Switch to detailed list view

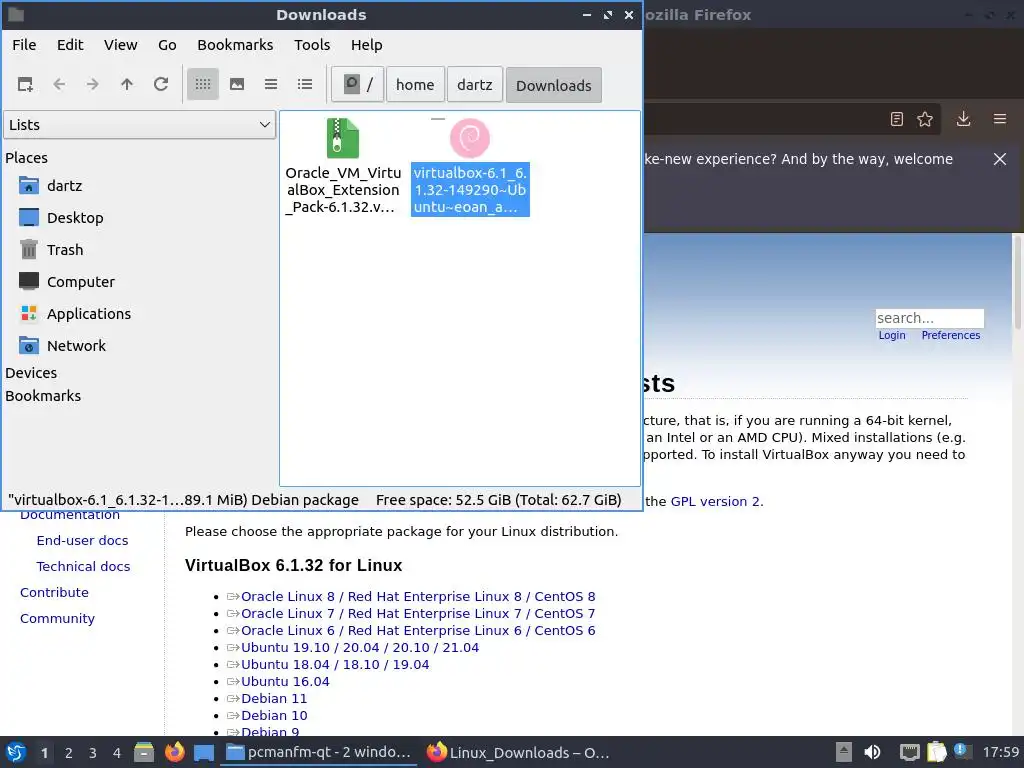(x=305, y=84)
